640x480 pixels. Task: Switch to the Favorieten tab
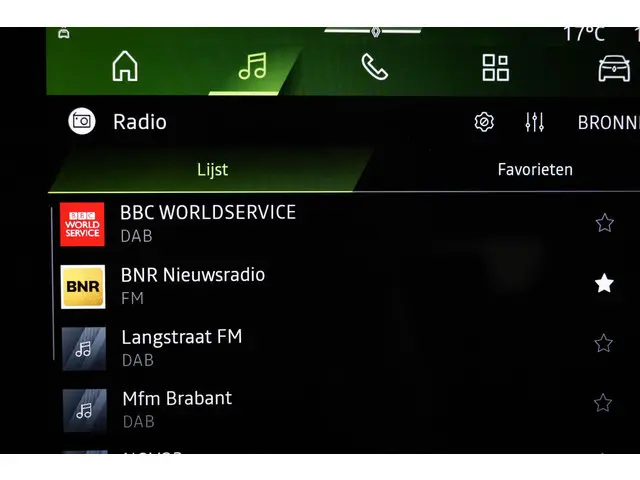[x=535, y=170]
